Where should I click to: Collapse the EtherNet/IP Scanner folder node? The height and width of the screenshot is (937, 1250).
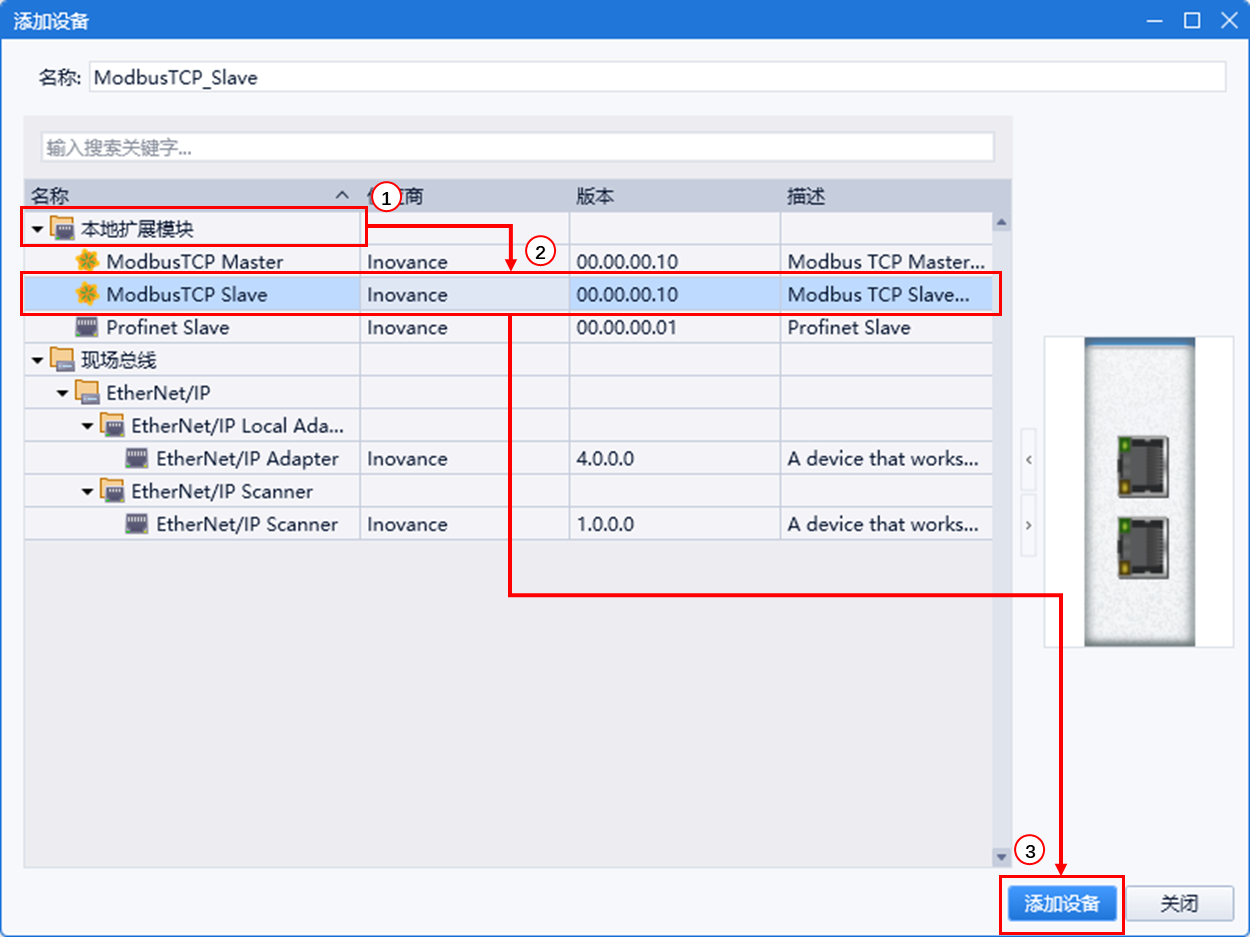tap(88, 492)
